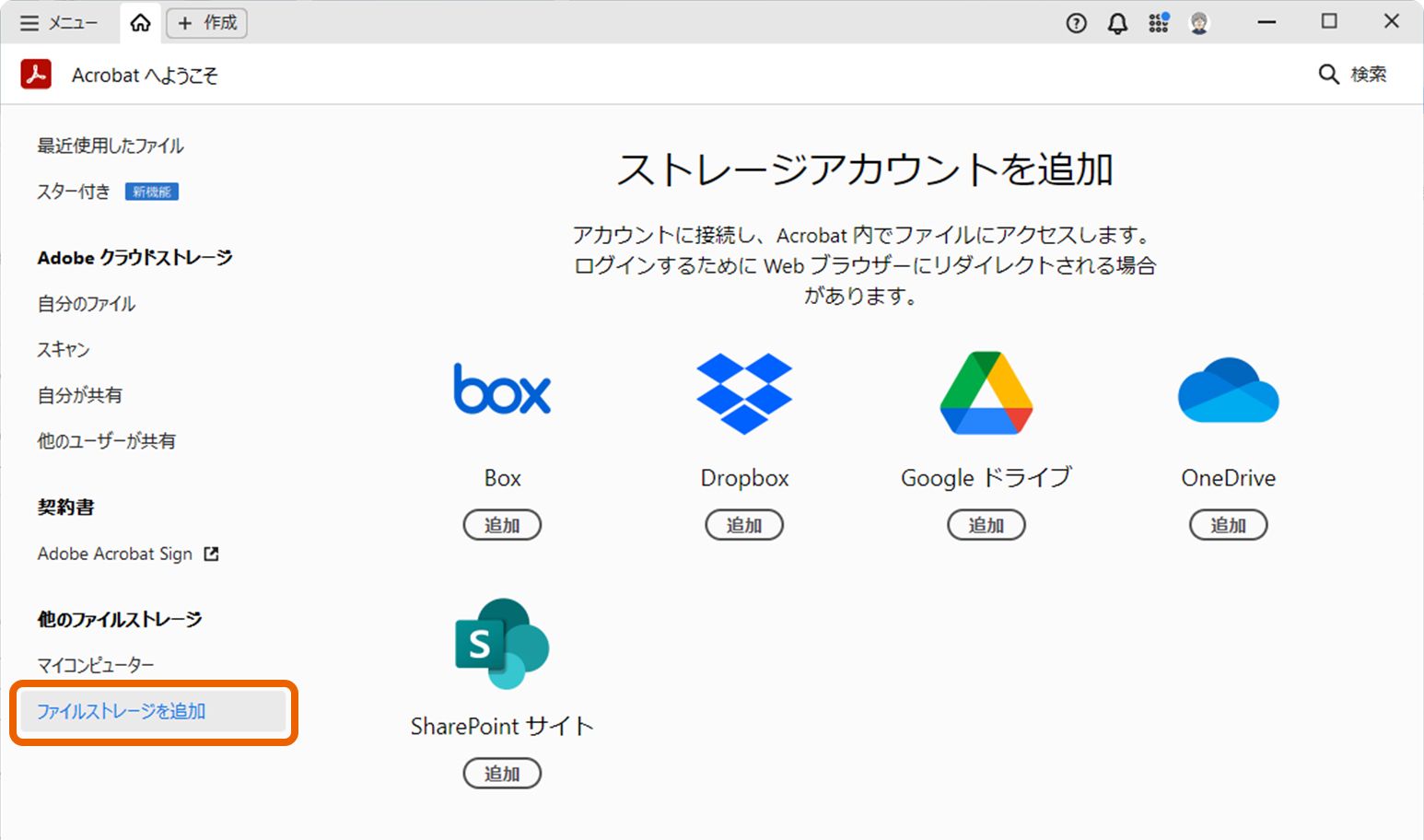Select ファイルストレージを追加 in sidebar
Viewport: 1424px width, 840px height.
153,711
